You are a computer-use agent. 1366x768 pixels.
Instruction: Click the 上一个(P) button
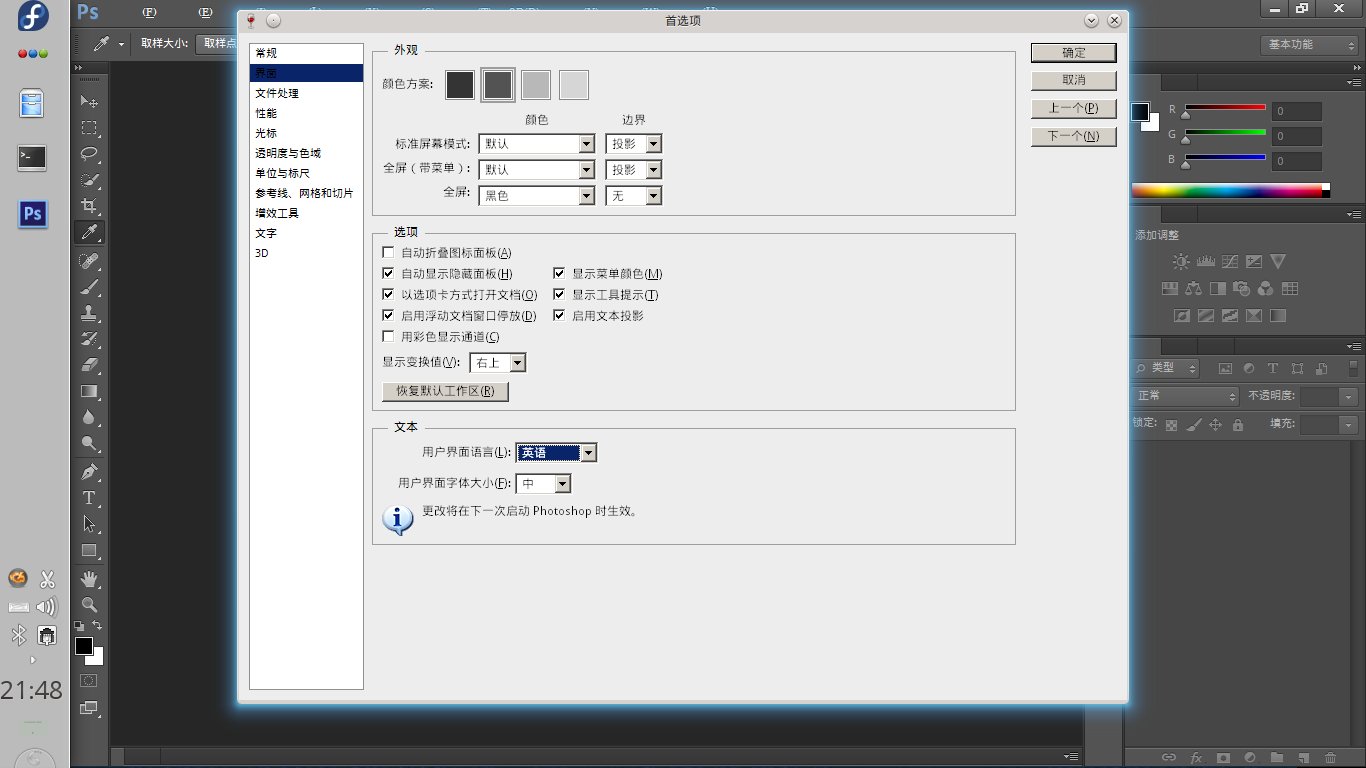1074,108
